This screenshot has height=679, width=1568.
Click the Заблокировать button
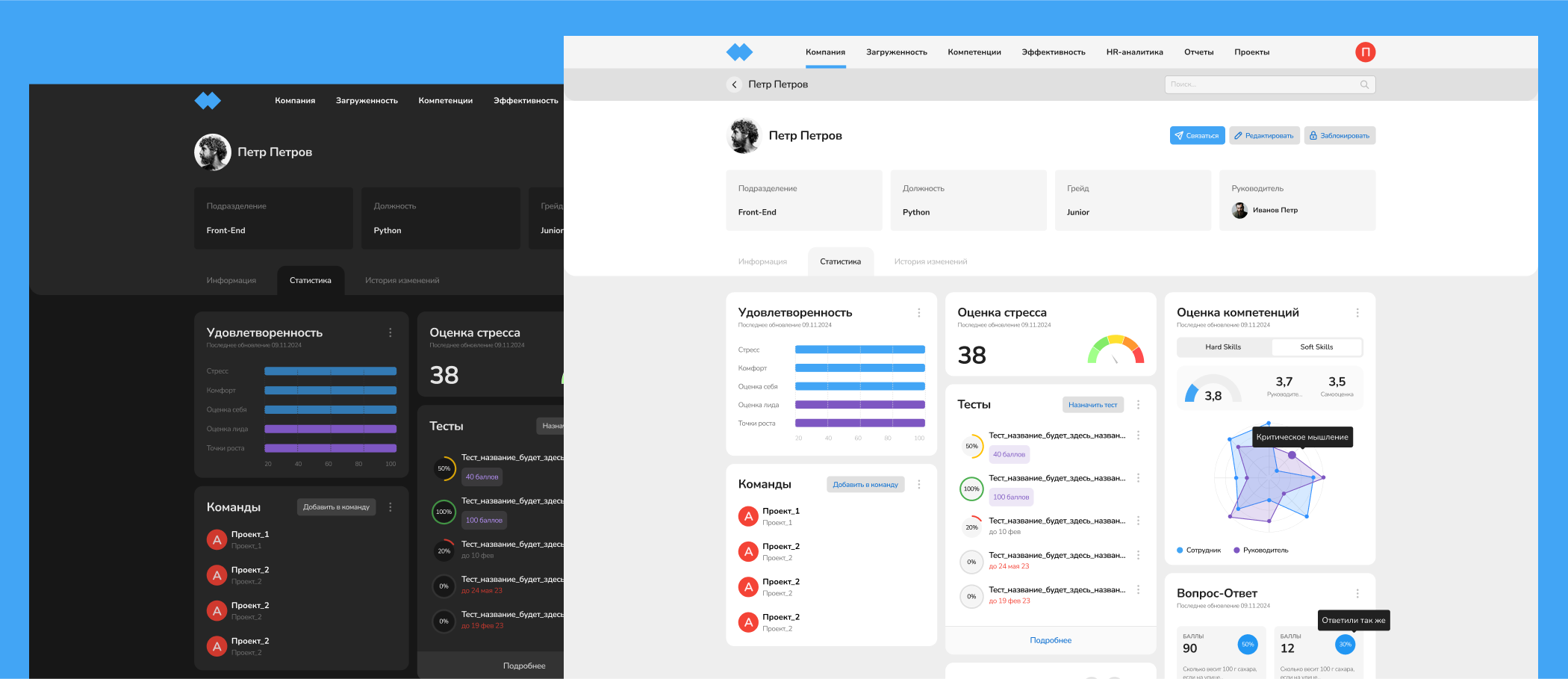(x=1340, y=135)
